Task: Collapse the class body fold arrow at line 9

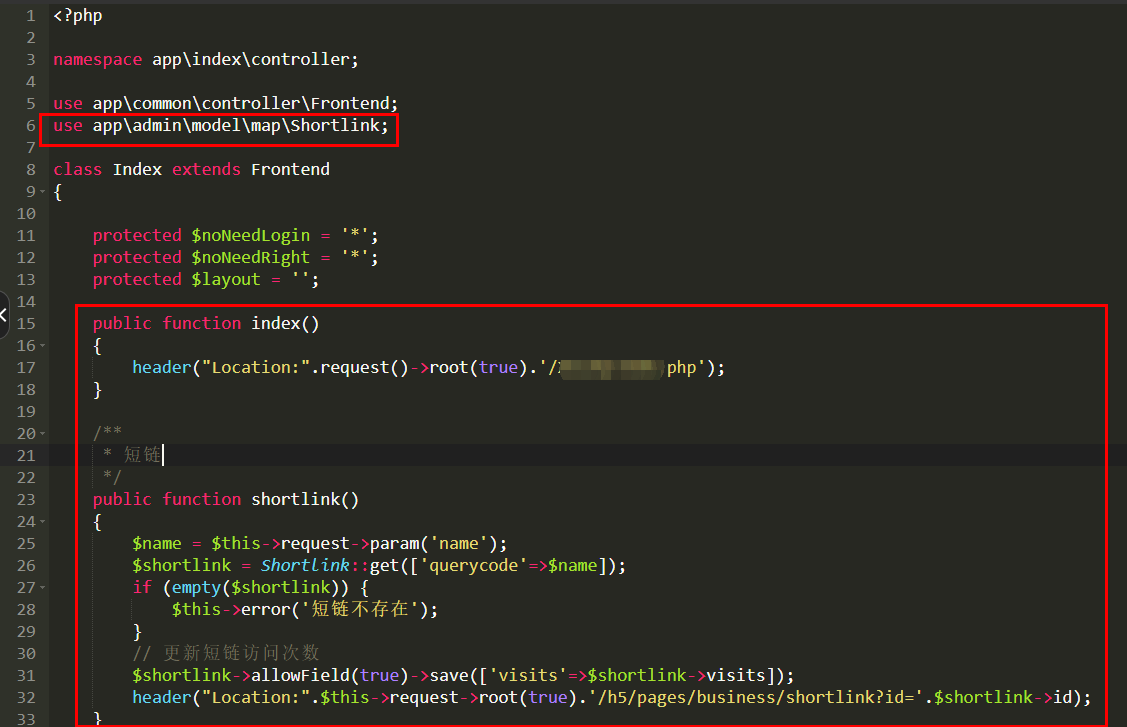Action: [42, 191]
